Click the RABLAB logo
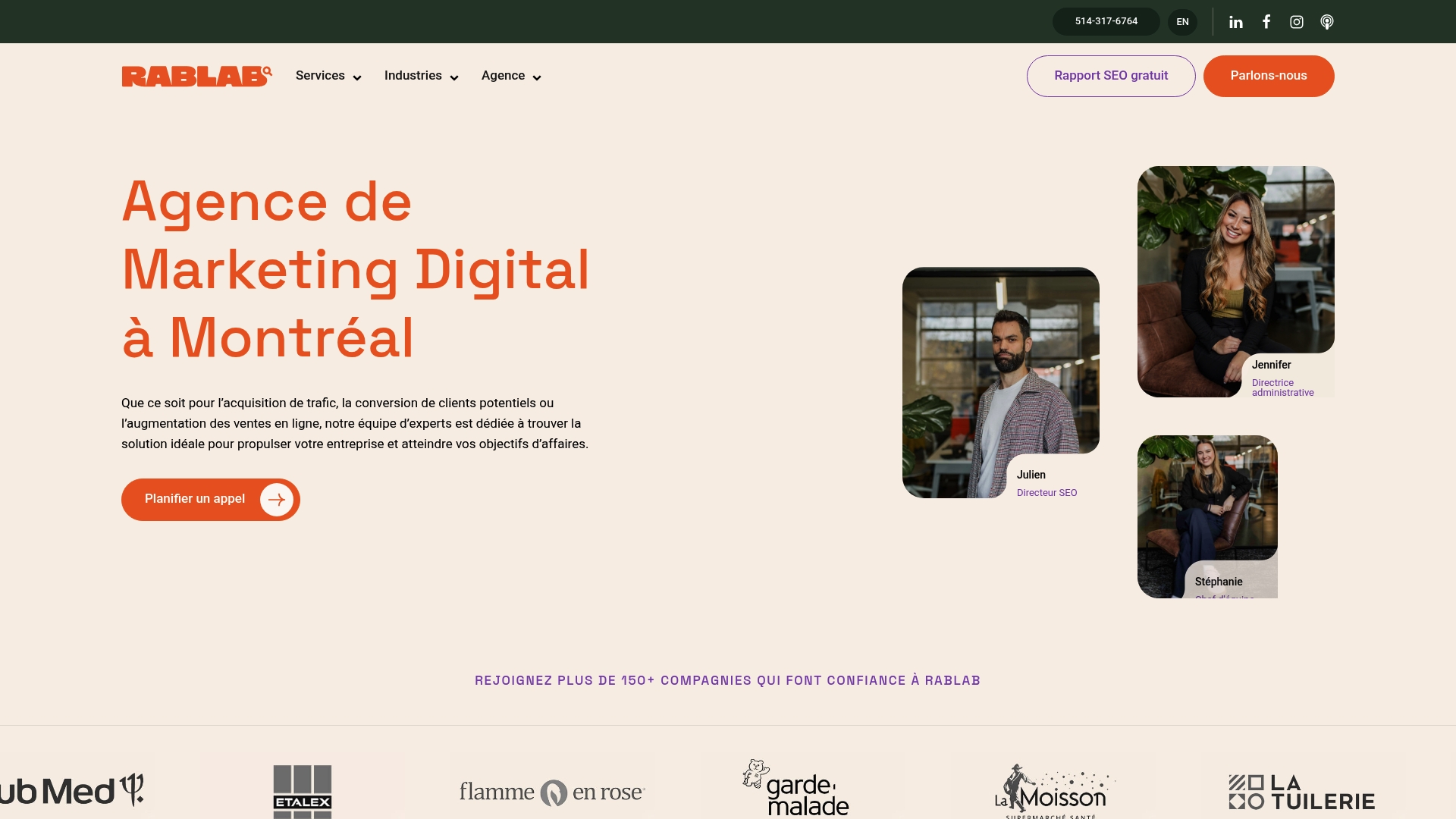Image resolution: width=1456 pixels, height=819 pixels. click(196, 76)
